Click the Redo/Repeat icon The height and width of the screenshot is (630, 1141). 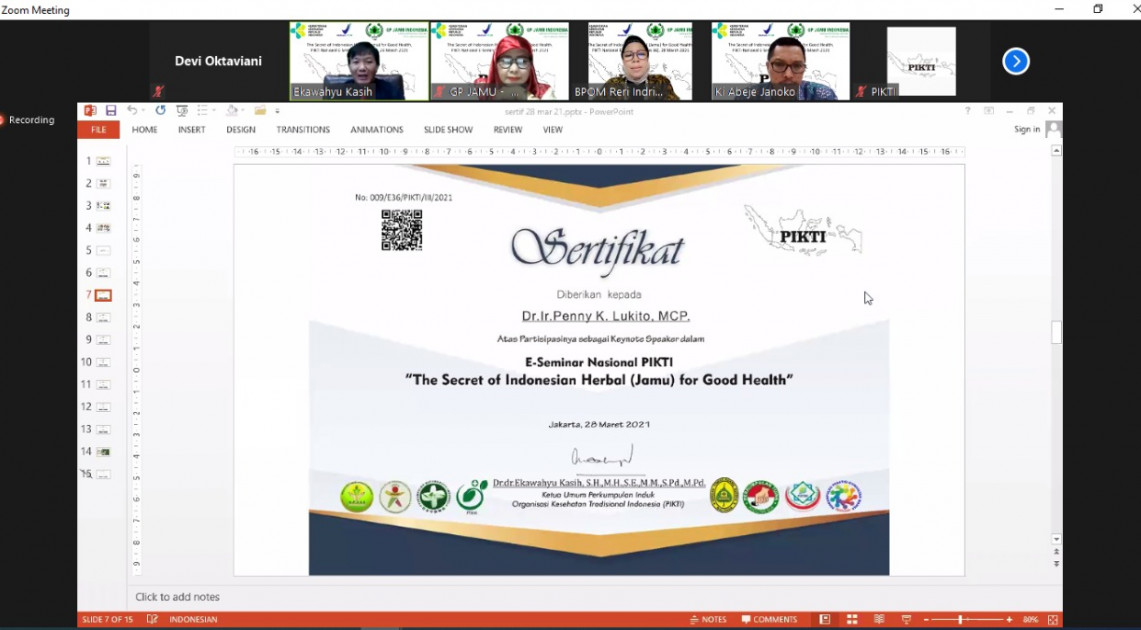pos(160,111)
